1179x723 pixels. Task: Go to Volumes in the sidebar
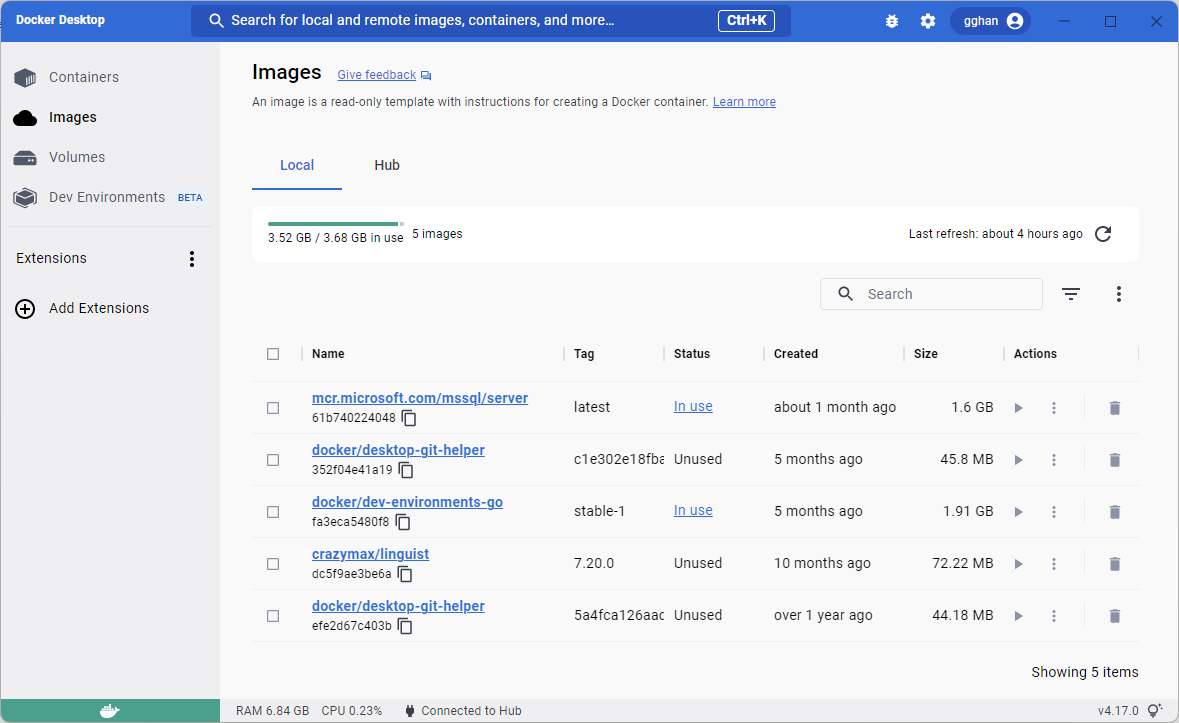[x=76, y=157]
